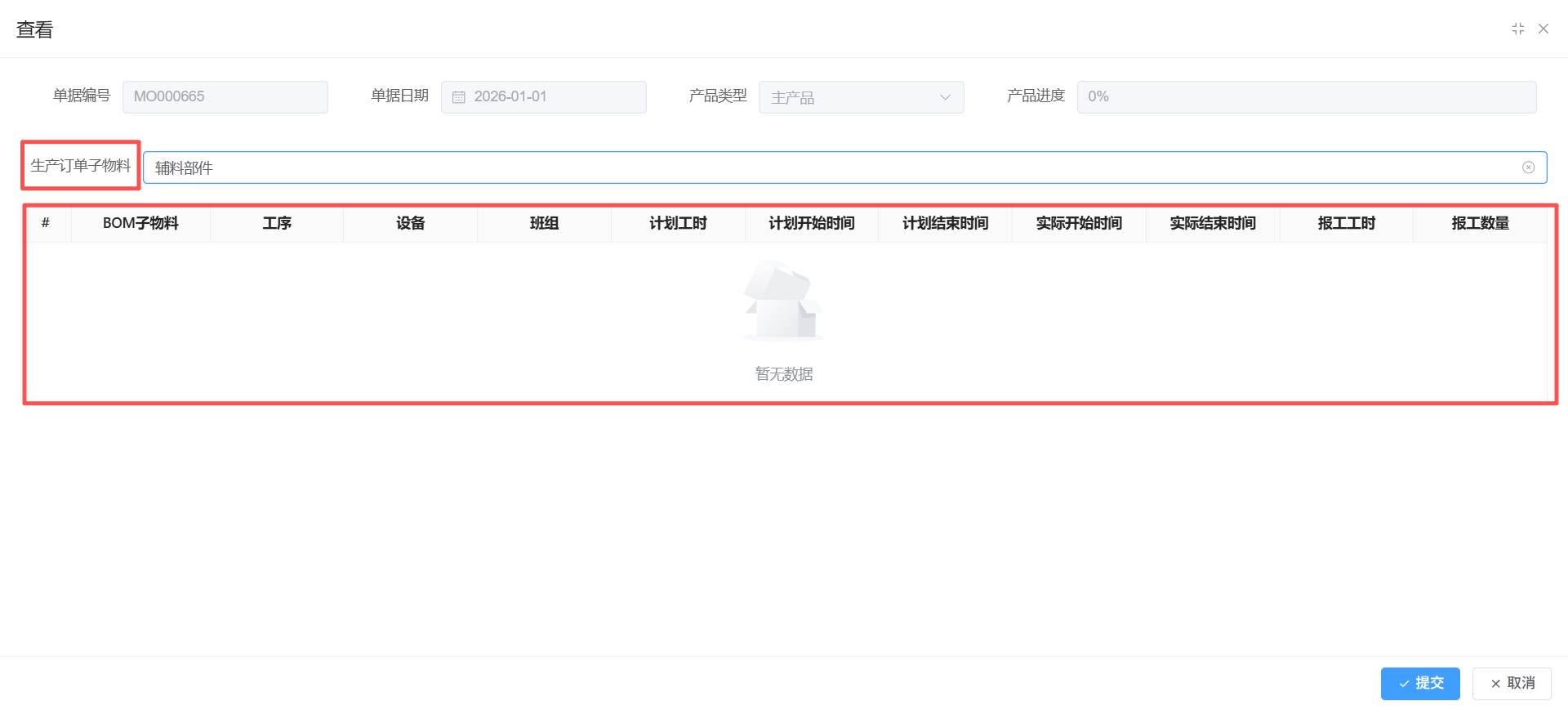Focus the 辅料部件 text input
The image size is (1568, 710).
(817, 167)
